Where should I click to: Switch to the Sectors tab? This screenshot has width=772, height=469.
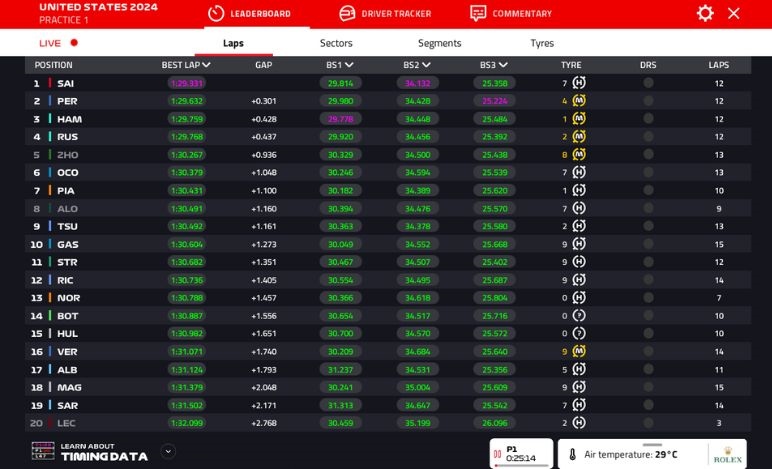point(336,43)
